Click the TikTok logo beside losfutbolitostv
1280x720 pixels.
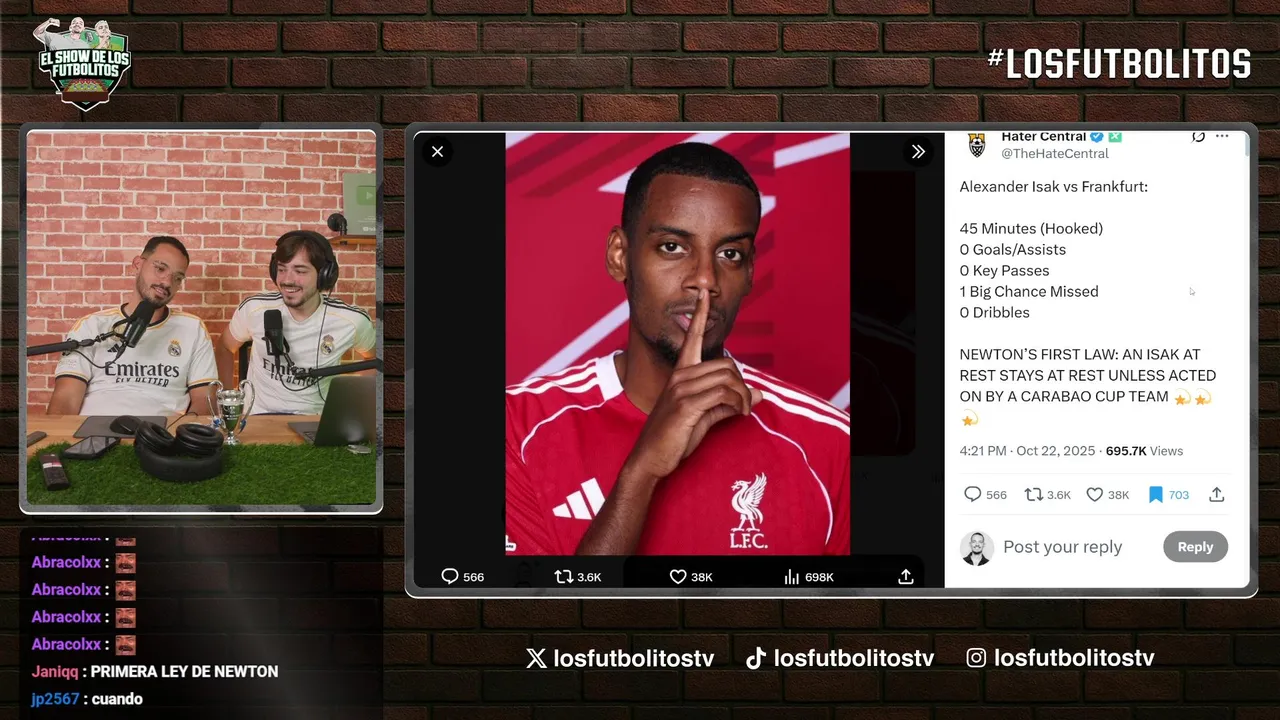click(756, 658)
